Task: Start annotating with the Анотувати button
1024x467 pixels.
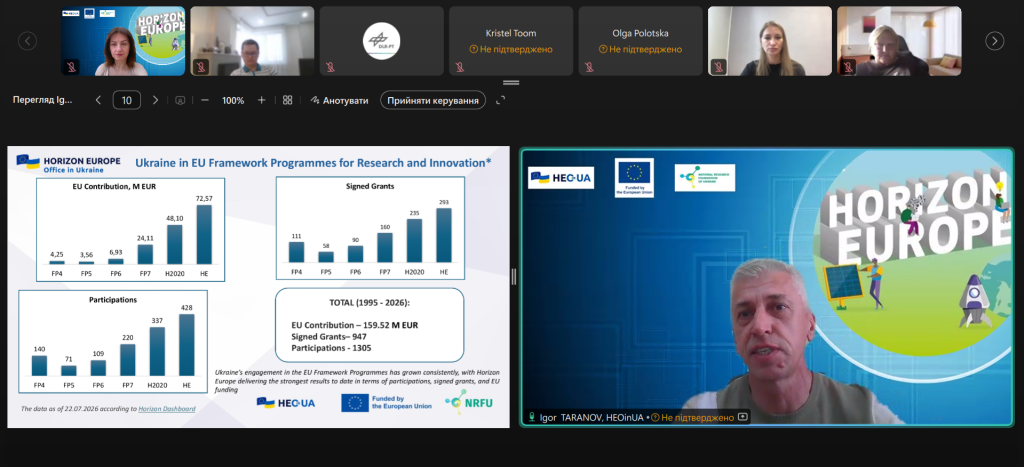Action: click(x=339, y=101)
